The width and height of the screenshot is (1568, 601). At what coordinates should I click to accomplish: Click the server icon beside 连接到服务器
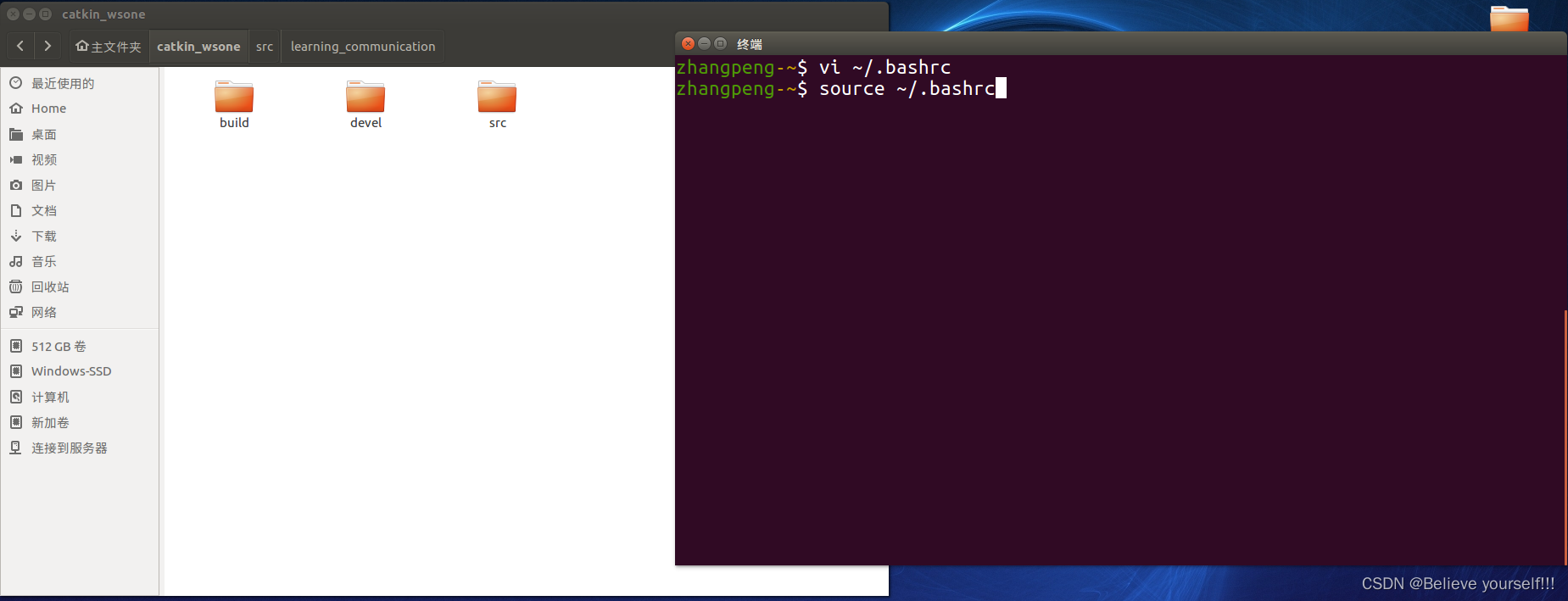tap(15, 448)
